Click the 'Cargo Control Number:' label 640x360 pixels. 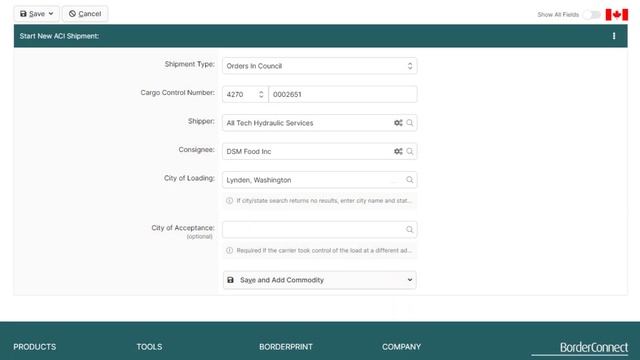pyautogui.click(x=178, y=93)
